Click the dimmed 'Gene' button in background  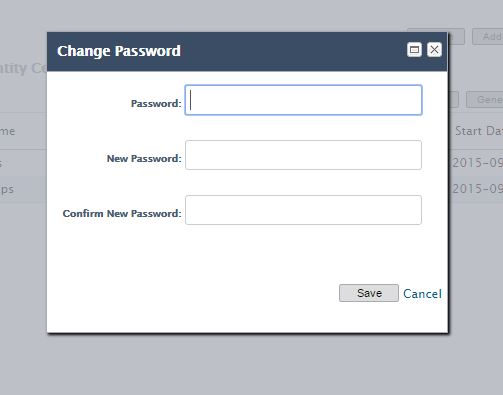[485, 99]
